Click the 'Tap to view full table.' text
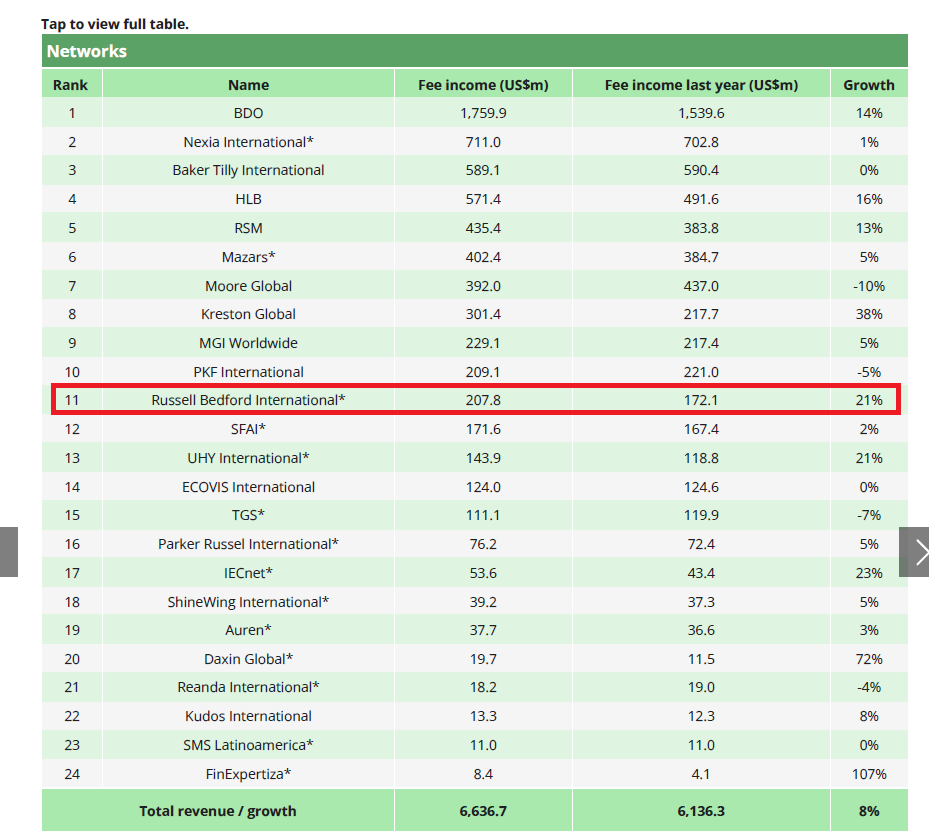The height and width of the screenshot is (832, 929). point(115,24)
